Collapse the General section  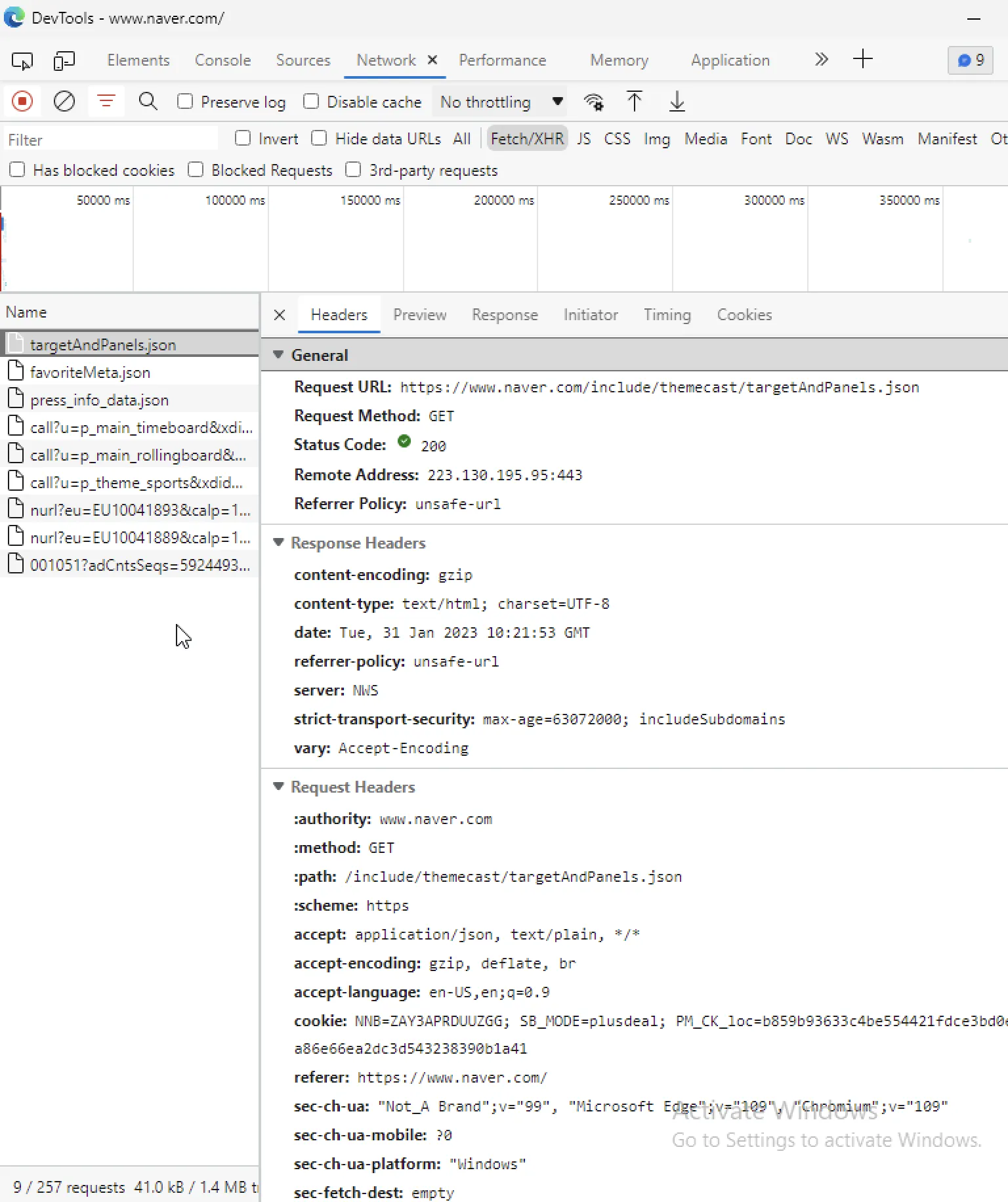tap(278, 355)
